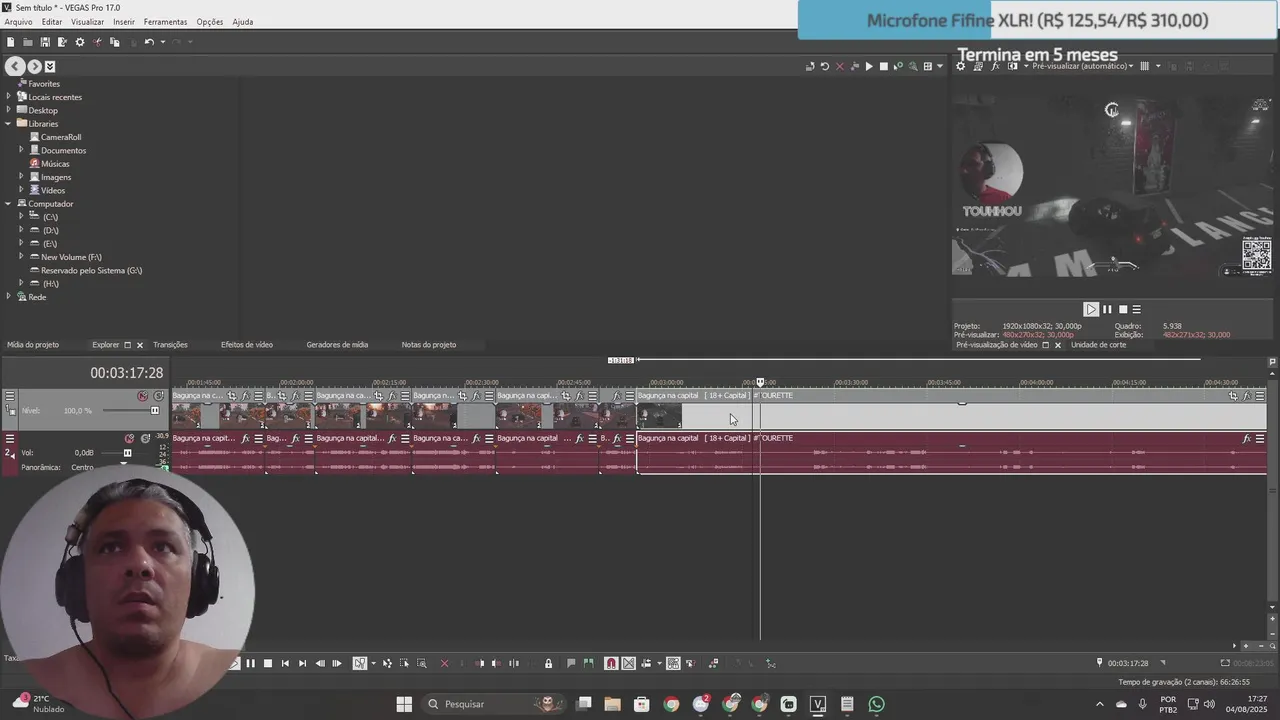Switch to Unidade de corte tab
Screen dimensions: 1280x720
pos(1098,345)
